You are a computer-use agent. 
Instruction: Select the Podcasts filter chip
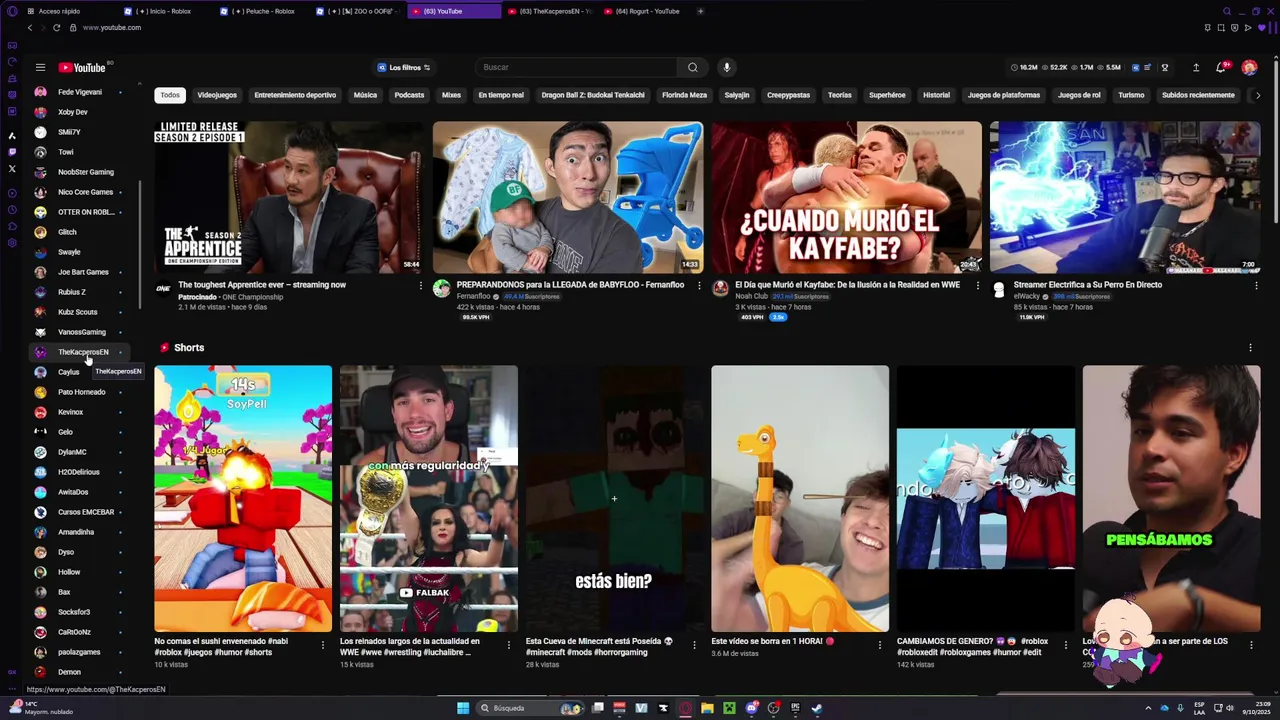click(409, 95)
